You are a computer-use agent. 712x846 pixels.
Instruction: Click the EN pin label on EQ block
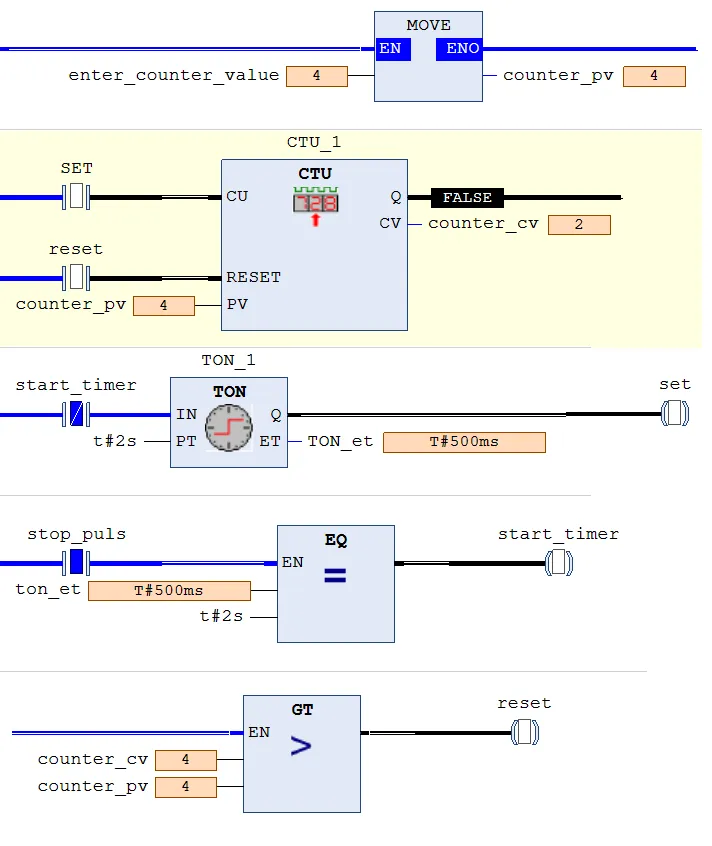(292, 562)
